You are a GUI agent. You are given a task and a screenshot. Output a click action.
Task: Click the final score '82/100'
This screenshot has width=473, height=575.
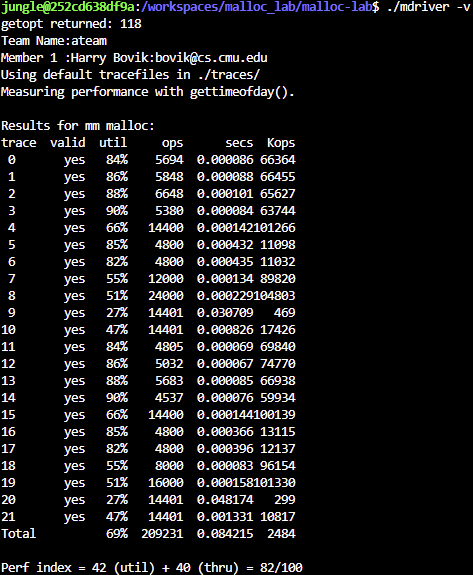281,568
